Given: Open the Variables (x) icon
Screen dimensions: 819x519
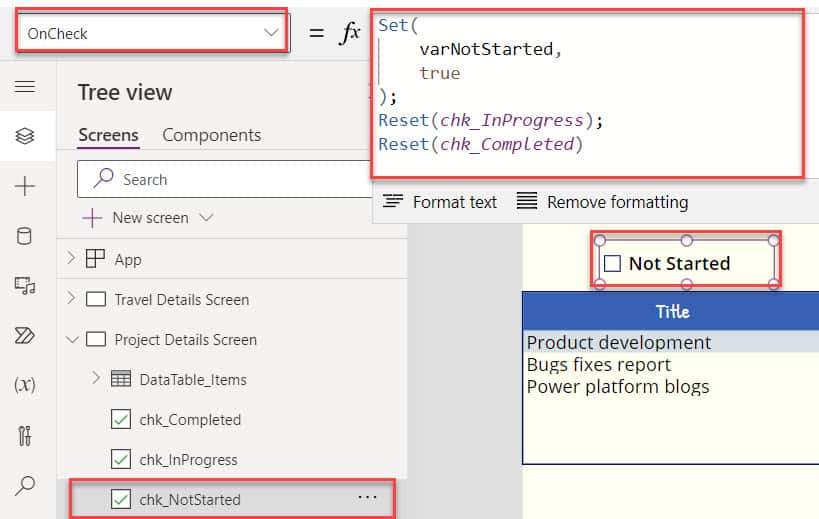Looking at the screenshot, I should (x=25, y=385).
